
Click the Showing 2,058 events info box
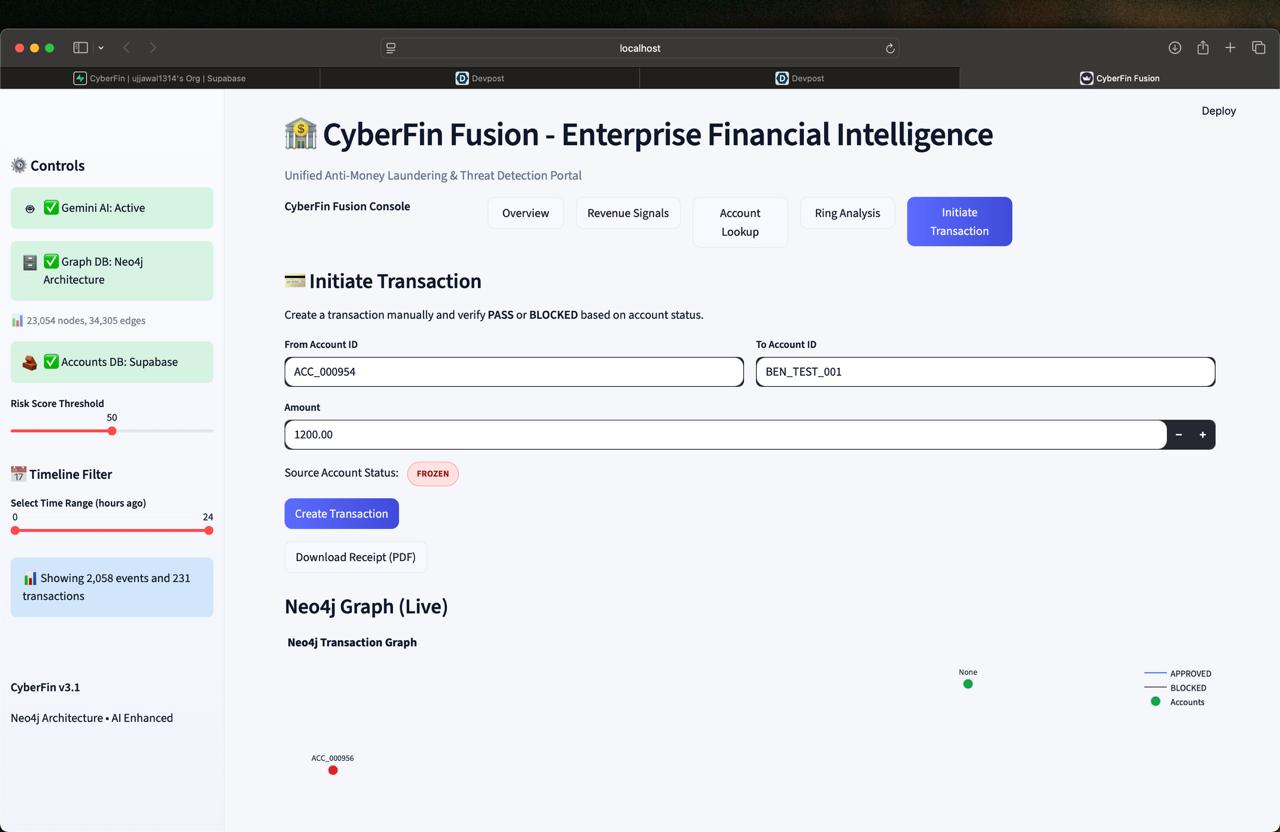112,587
